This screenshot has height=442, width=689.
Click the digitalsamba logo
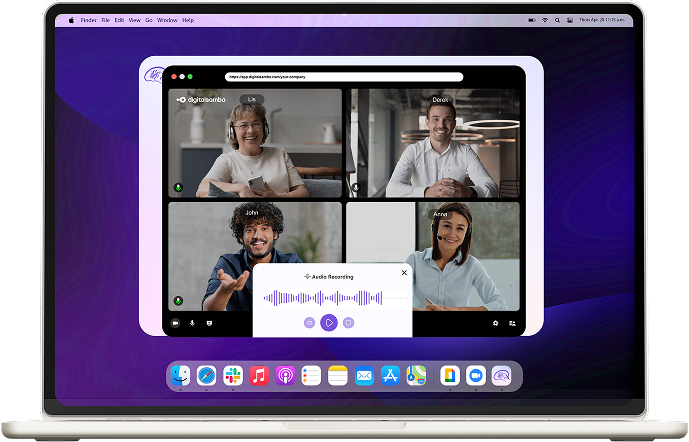(201, 100)
